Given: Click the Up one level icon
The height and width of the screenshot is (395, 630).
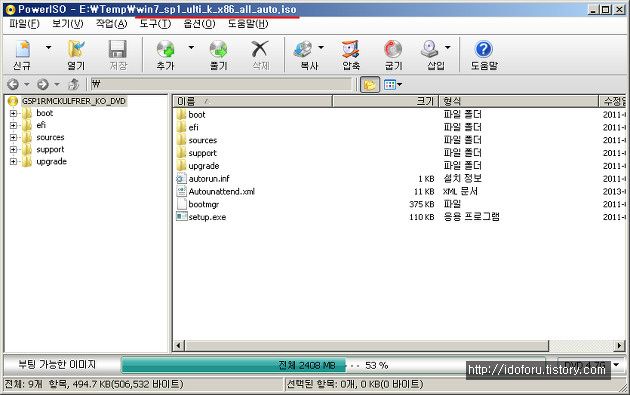Looking at the screenshot, I should [74, 84].
